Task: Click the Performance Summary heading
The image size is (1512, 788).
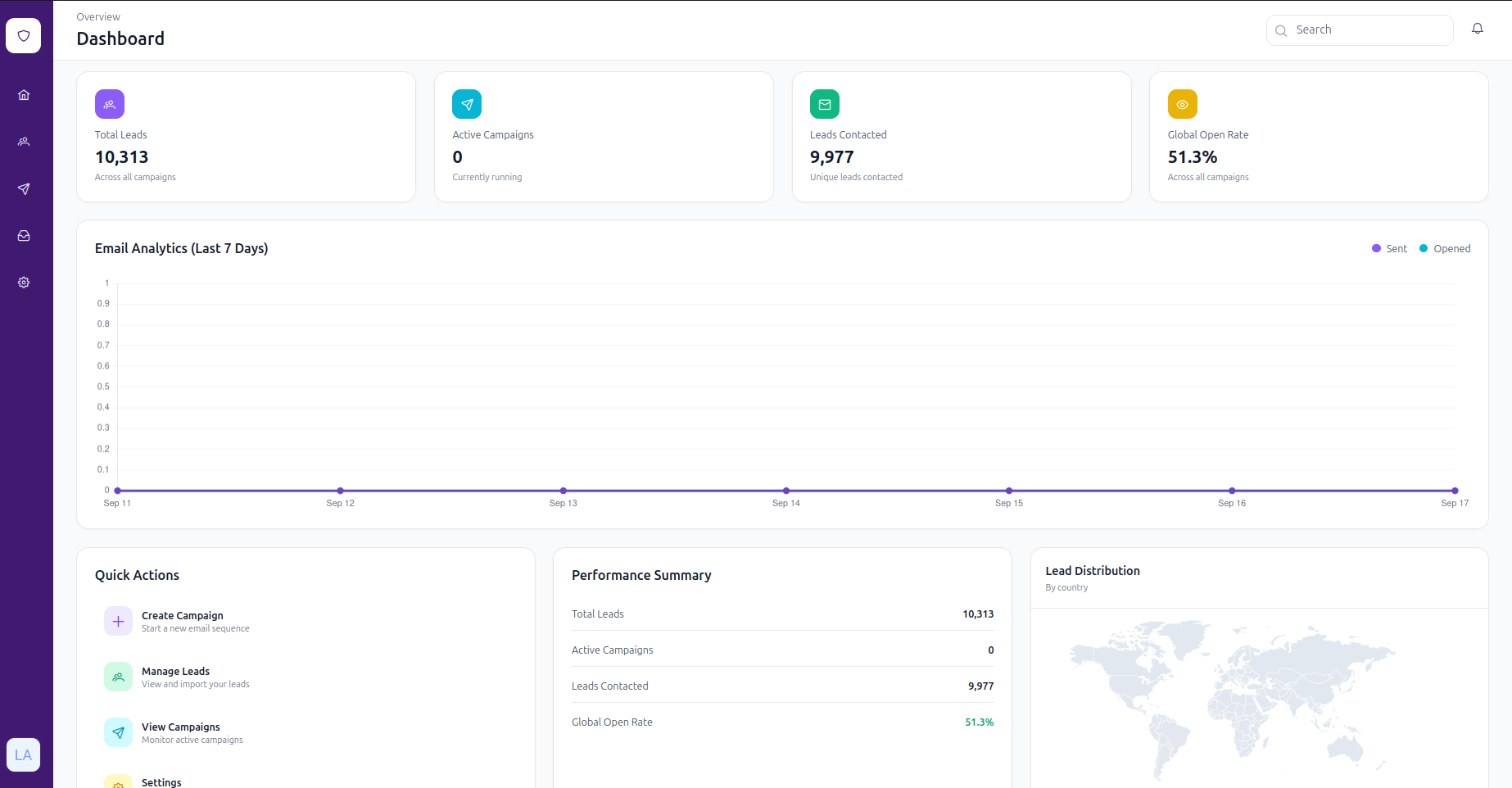Action: click(x=641, y=575)
